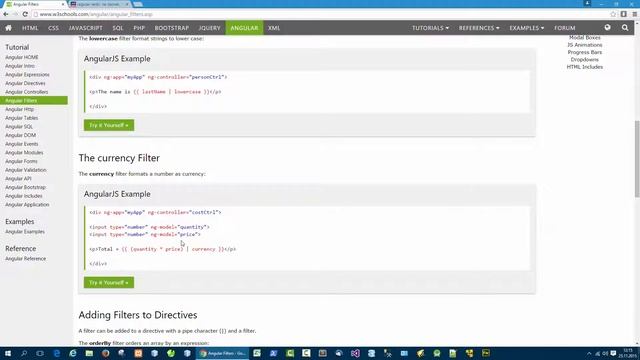Open the SQL menu item
This screenshot has width=640, height=360.
click(118, 28)
